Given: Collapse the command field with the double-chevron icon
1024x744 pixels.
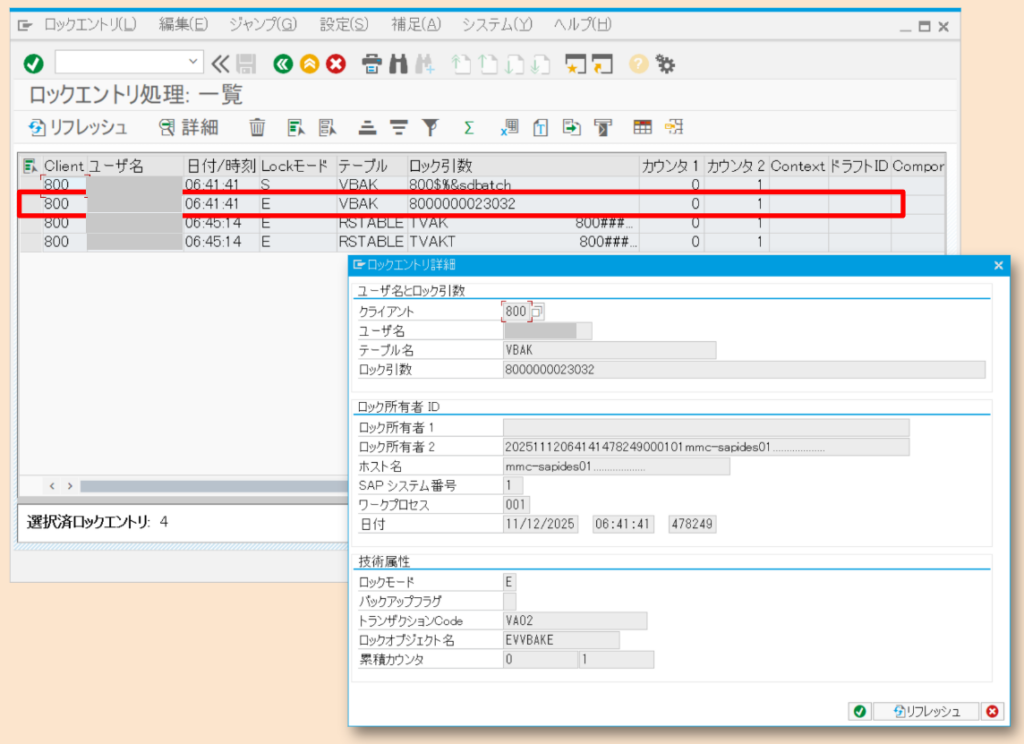Looking at the screenshot, I should pyautogui.click(x=221, y=63).
